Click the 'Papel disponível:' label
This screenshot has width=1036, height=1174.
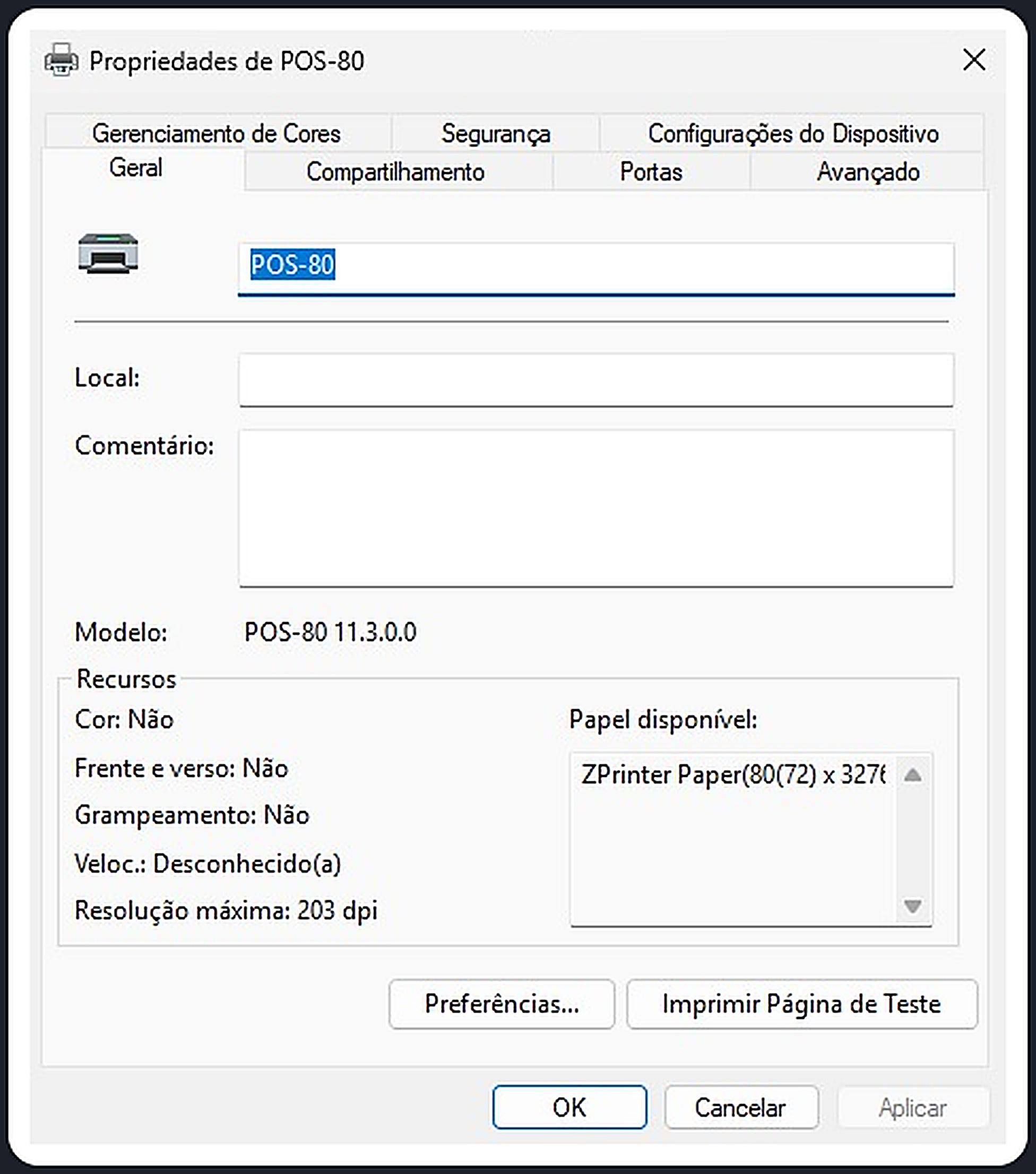(663, 720)
